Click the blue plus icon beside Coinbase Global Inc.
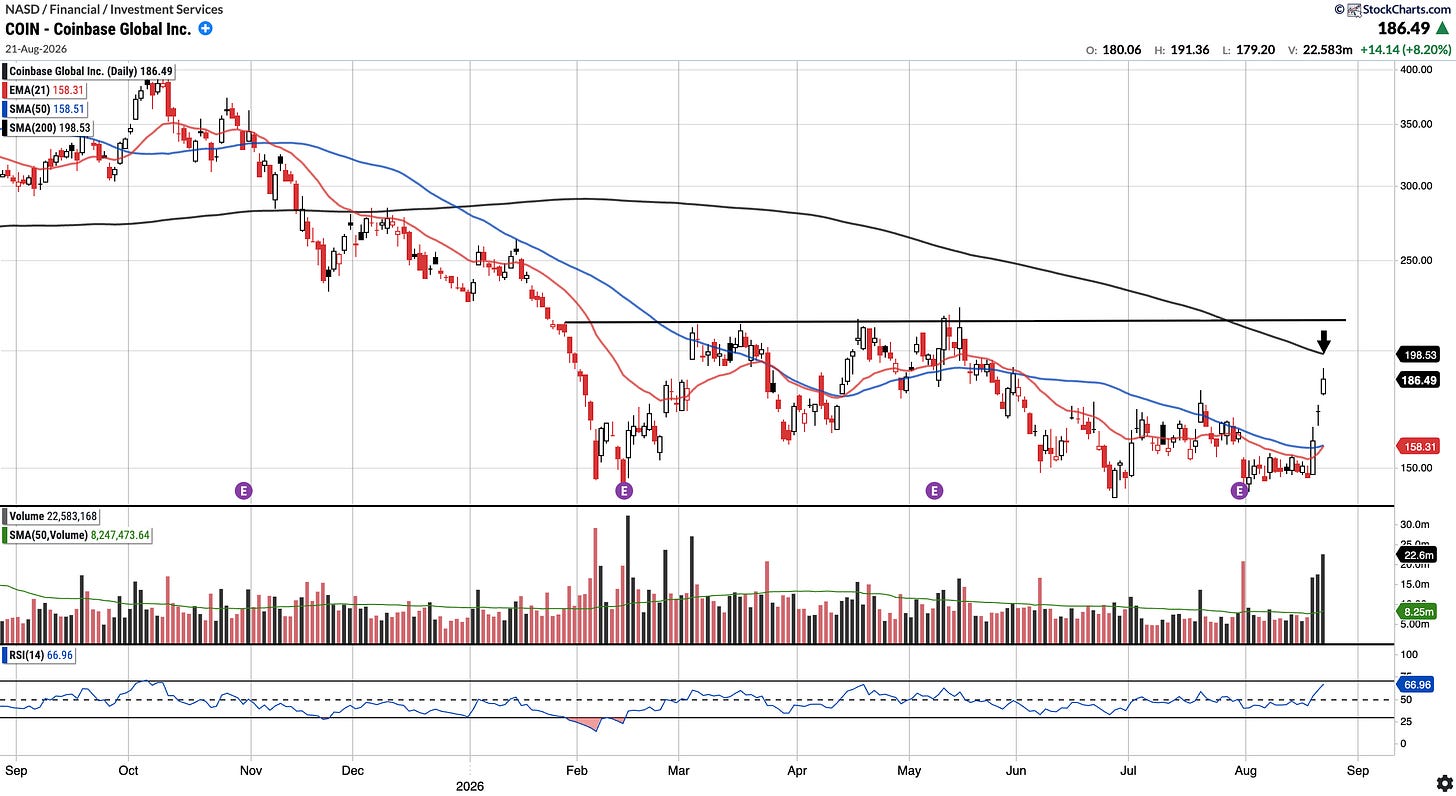Screen dimensions: 1456x796 [x=205, y=29]
